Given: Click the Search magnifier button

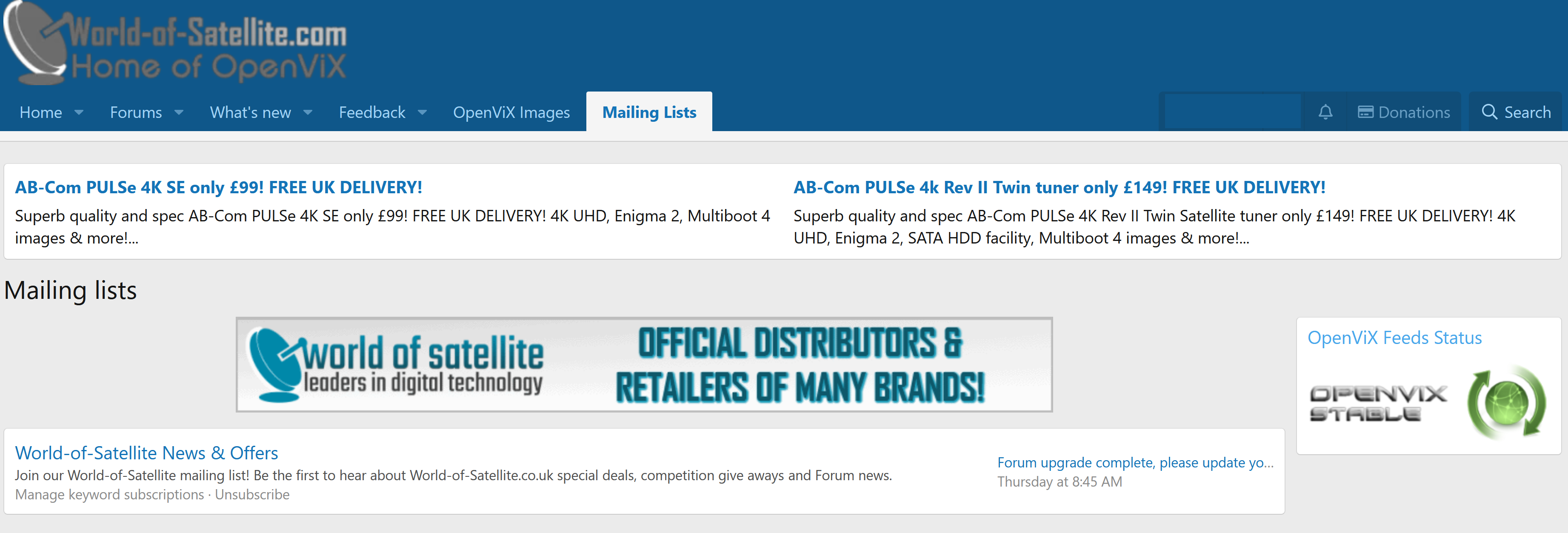Looking at the screenshot, I should (x=1515, y=112).
